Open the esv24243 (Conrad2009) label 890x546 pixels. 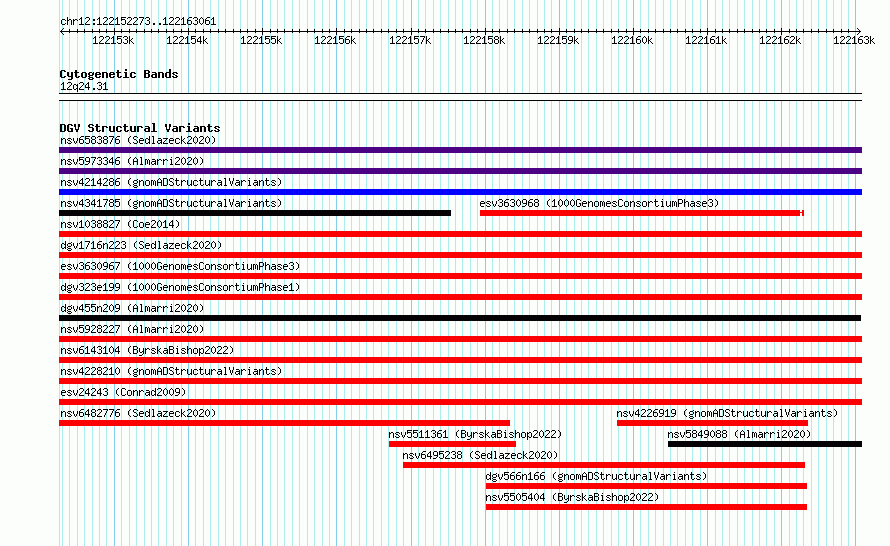point(123,392)
